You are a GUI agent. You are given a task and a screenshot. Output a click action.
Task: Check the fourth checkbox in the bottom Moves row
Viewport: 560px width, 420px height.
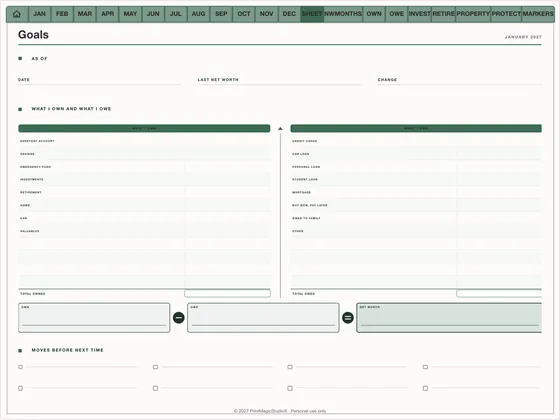coord(425,388)
